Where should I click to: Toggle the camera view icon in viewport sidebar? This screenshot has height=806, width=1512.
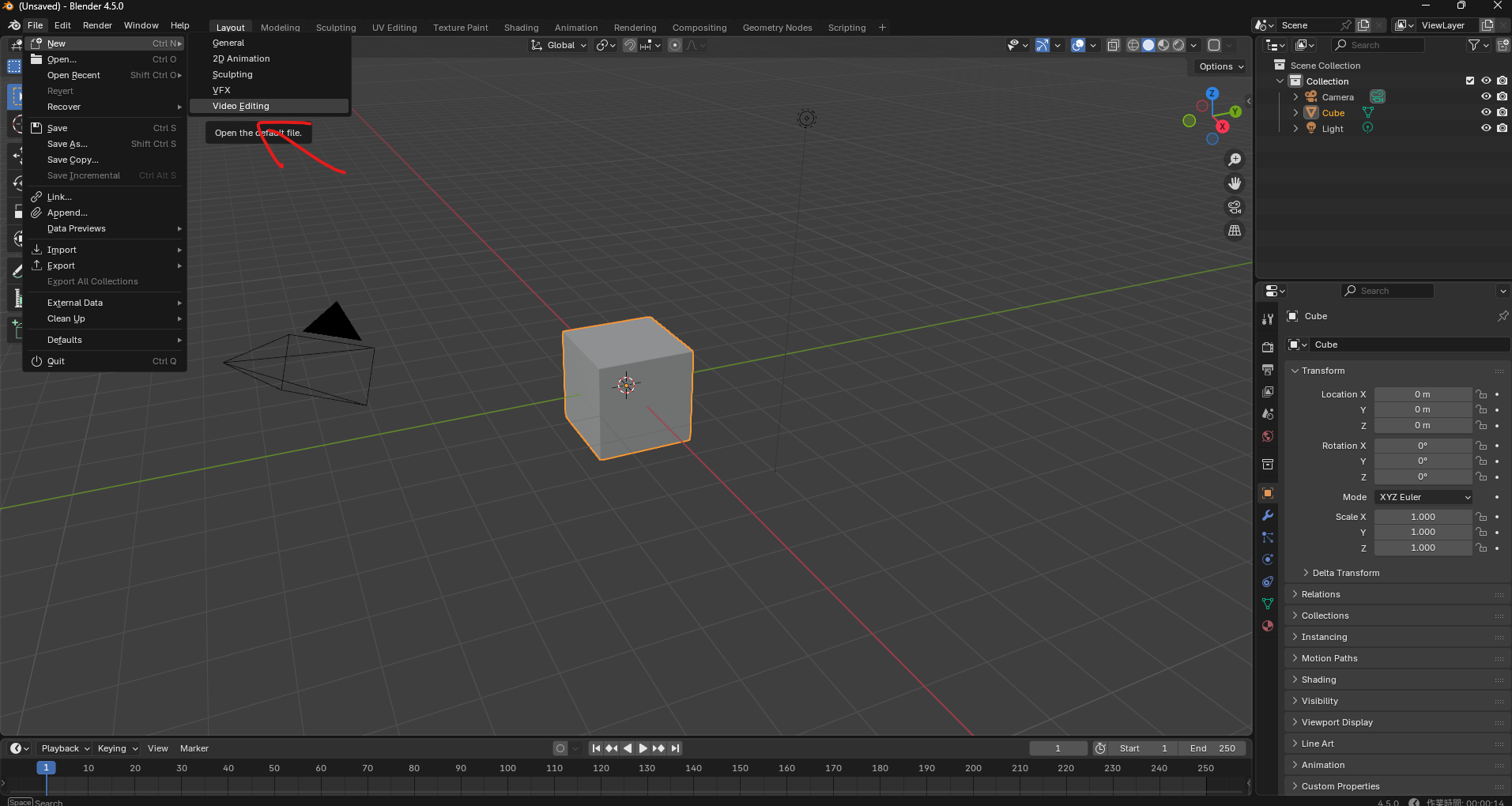(1235, 207)
